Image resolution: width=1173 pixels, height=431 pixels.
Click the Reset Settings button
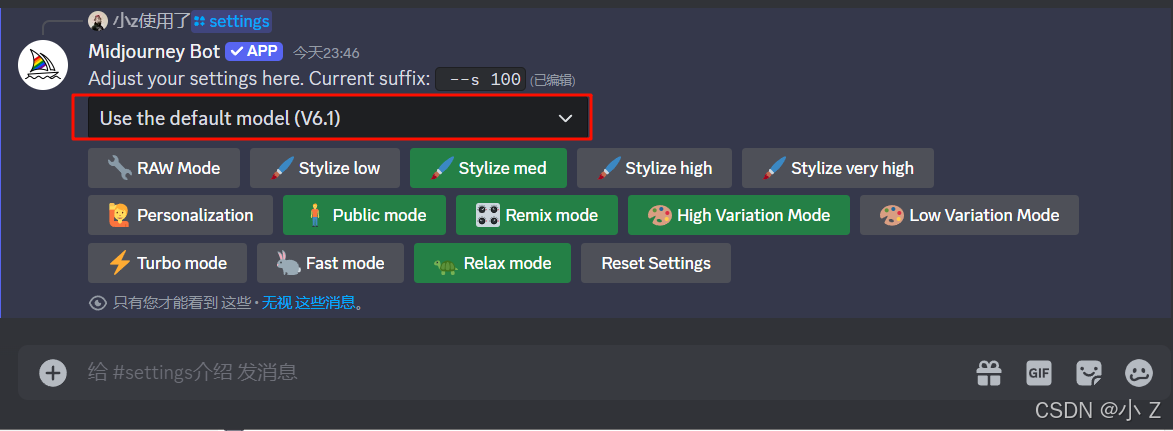click(656, 263)
